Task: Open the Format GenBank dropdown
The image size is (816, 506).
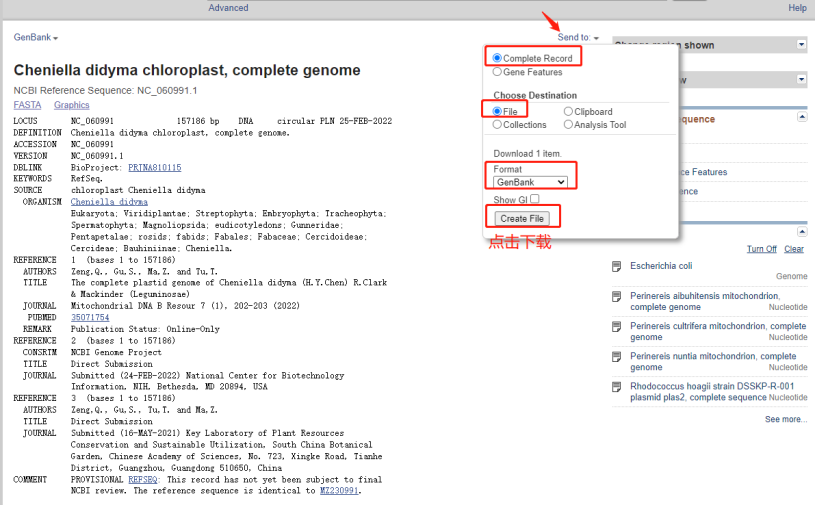Action: pyautogui.click(x=530, y=182)
